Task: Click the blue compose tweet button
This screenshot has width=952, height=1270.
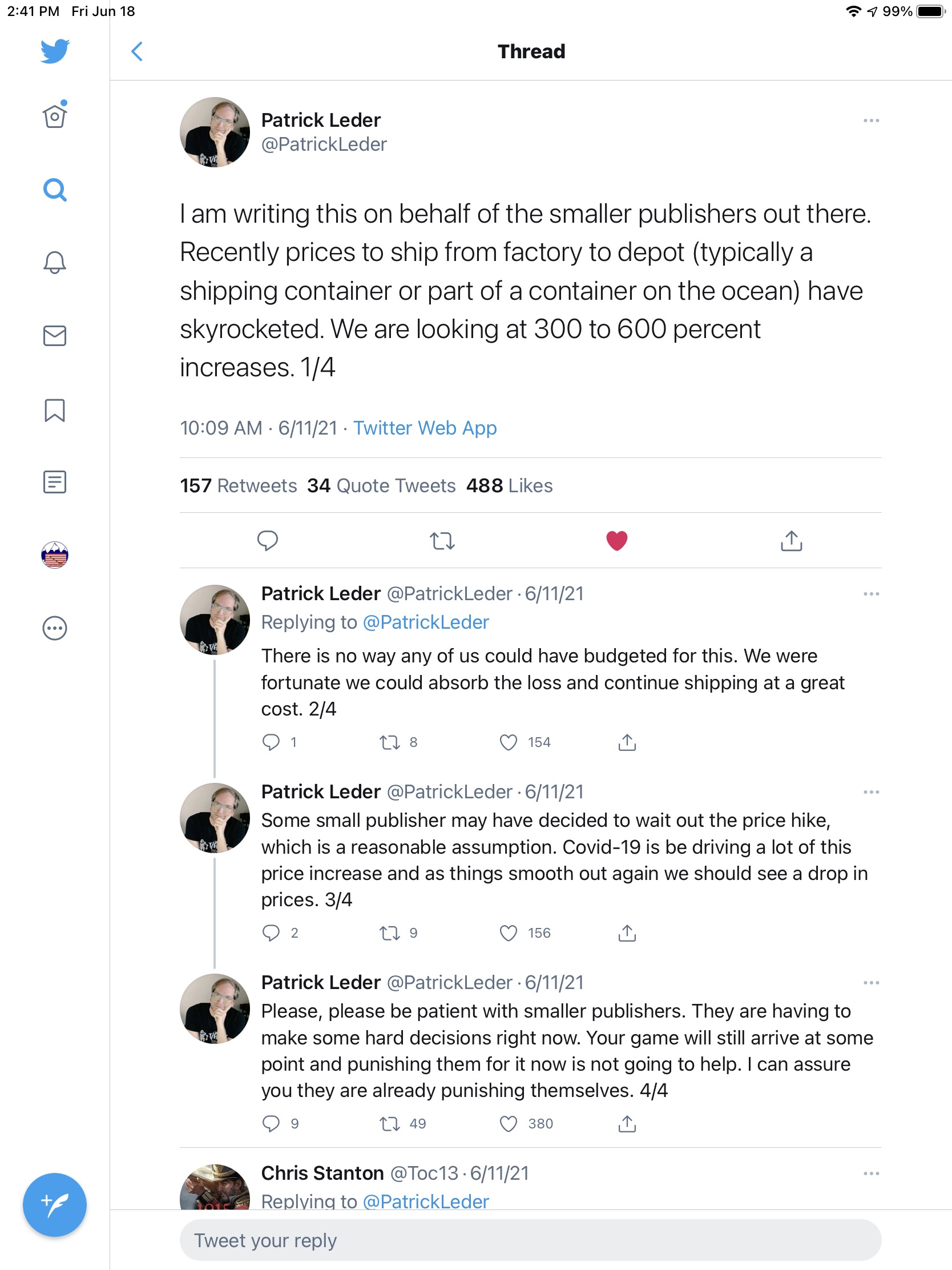Action: tap(55, 1204)
